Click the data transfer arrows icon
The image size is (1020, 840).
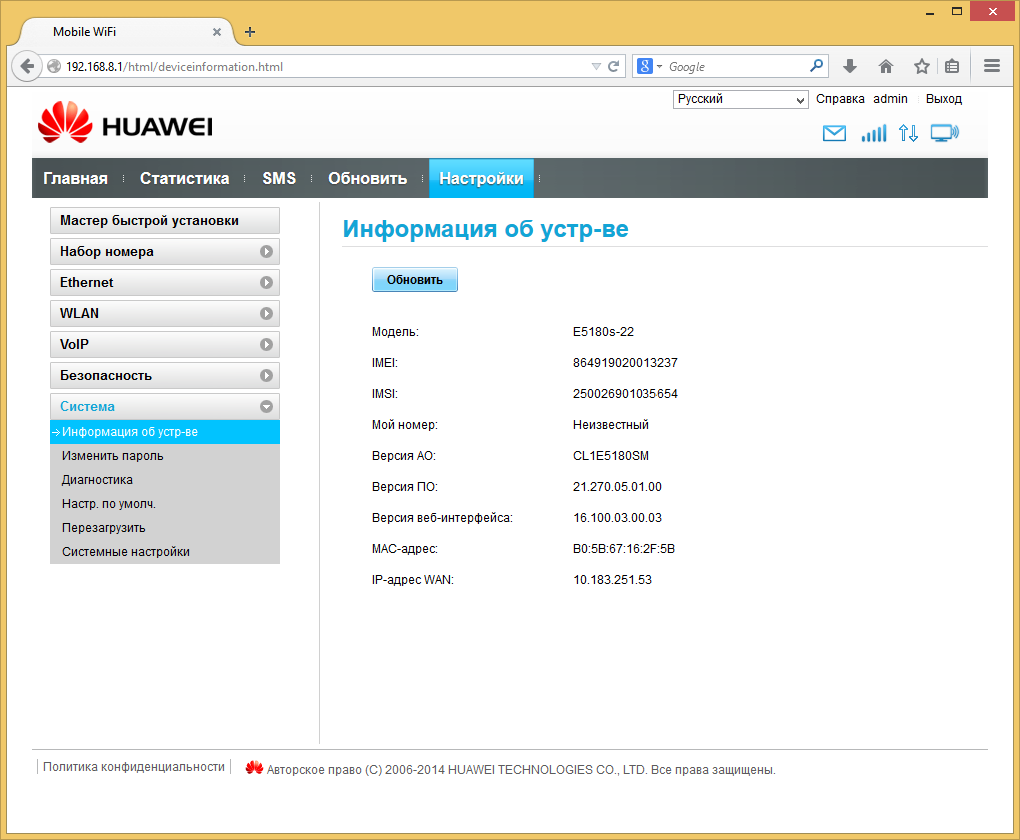tap(908, 133)
